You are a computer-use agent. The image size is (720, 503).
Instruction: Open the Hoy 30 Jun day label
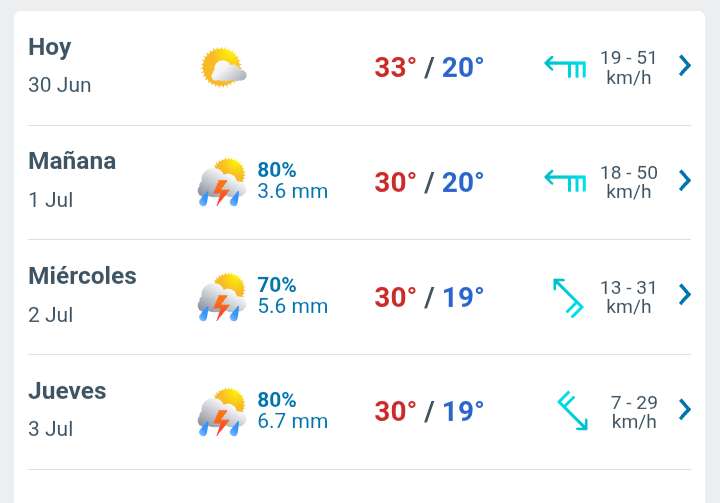click(60, 65)
